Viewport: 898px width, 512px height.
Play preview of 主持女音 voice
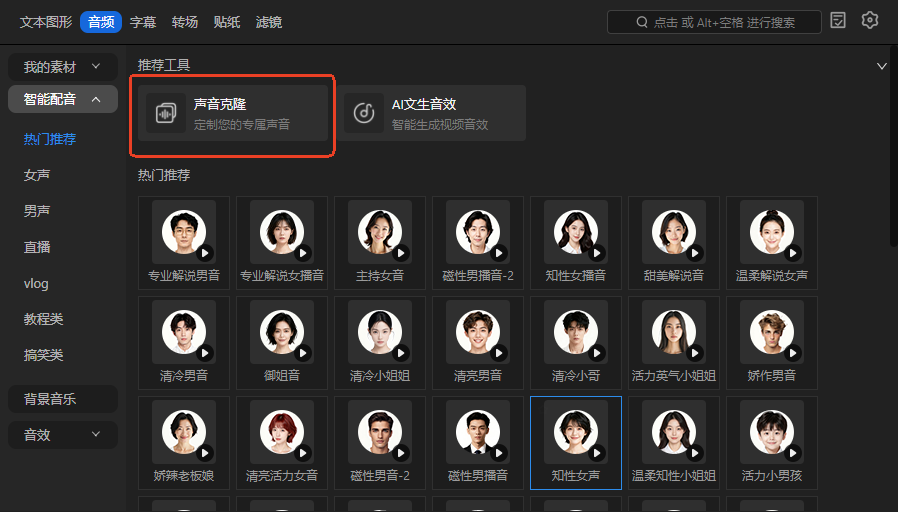pyautogui.click(x=401, y=253)
